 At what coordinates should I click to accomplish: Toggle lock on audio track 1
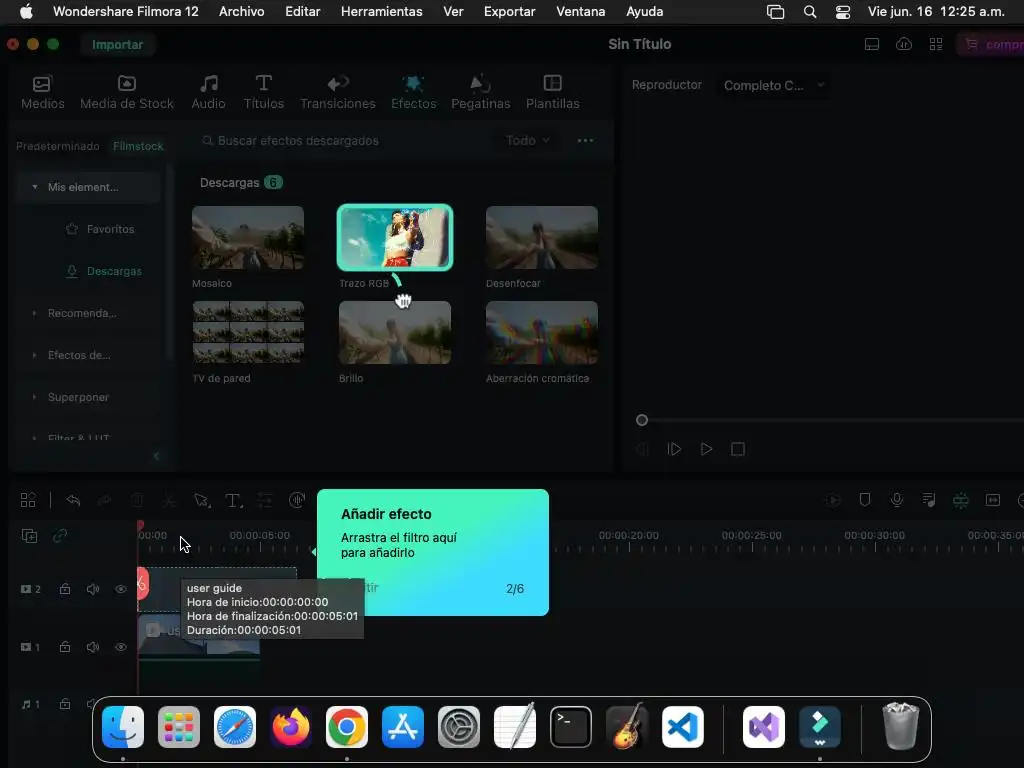(x=65, y=704)
